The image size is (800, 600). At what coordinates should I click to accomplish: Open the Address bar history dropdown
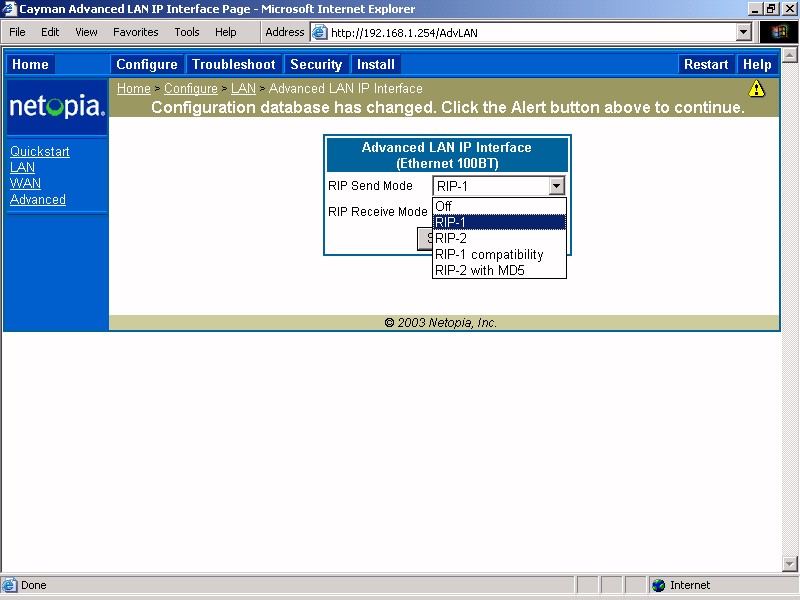tap(743, 32)
